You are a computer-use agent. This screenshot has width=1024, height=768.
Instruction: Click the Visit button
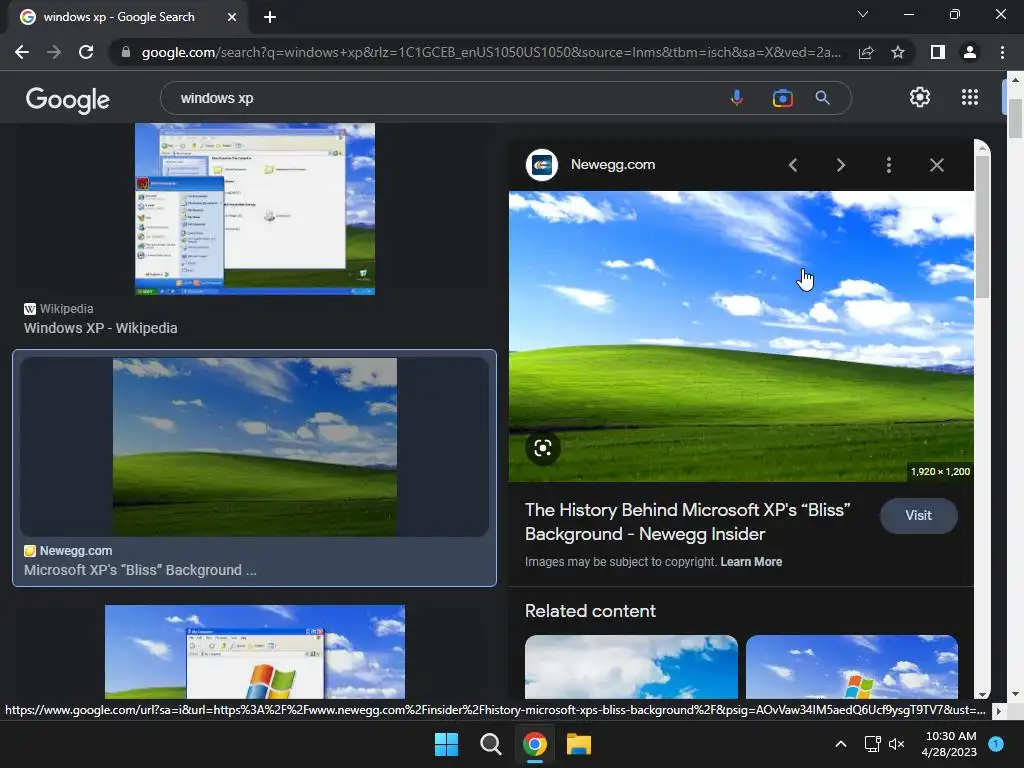coord(918,515)
